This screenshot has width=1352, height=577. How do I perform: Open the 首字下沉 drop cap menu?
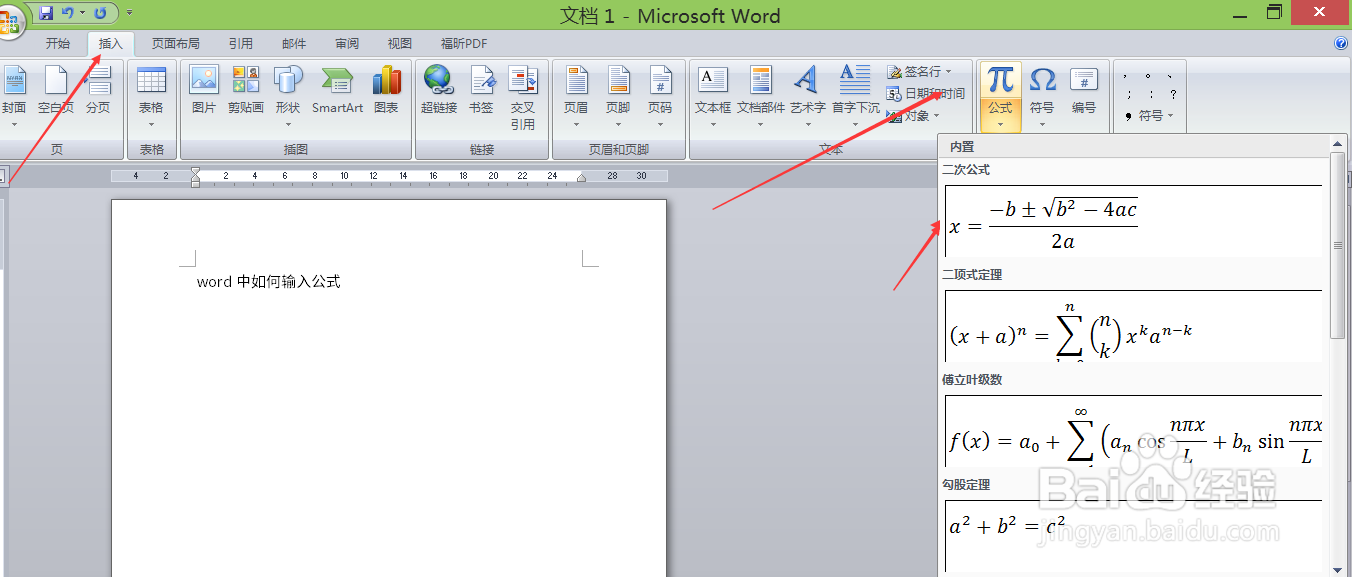pyautogui.click(x=856, y=97)
